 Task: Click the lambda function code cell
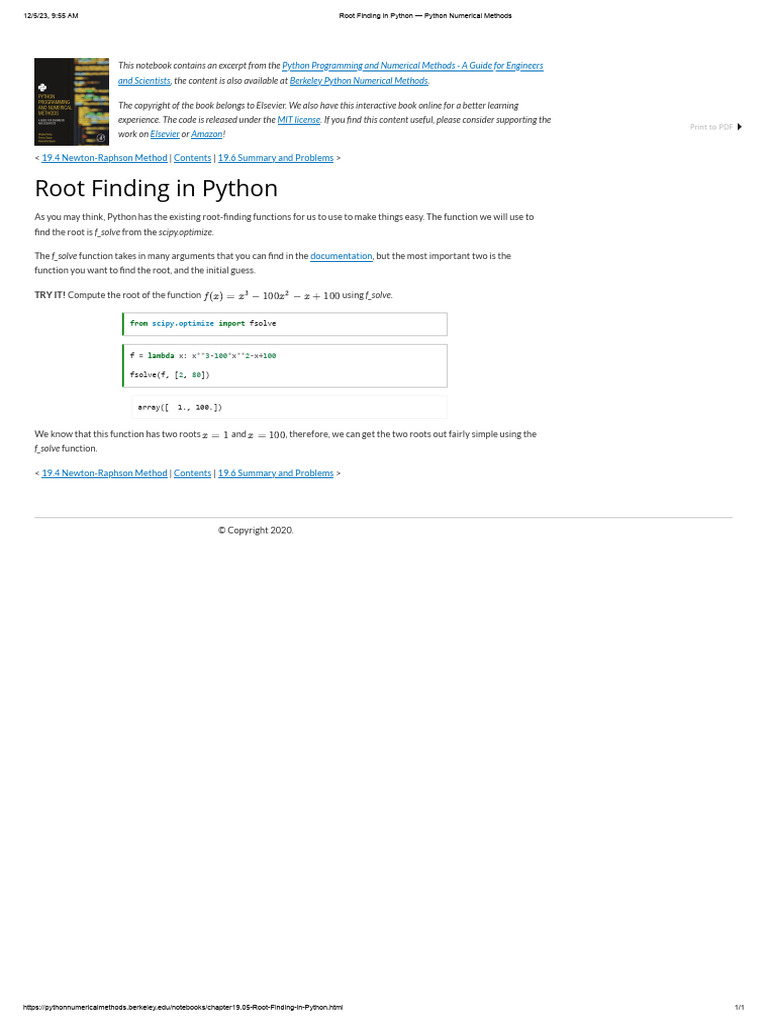click(285, 365)
